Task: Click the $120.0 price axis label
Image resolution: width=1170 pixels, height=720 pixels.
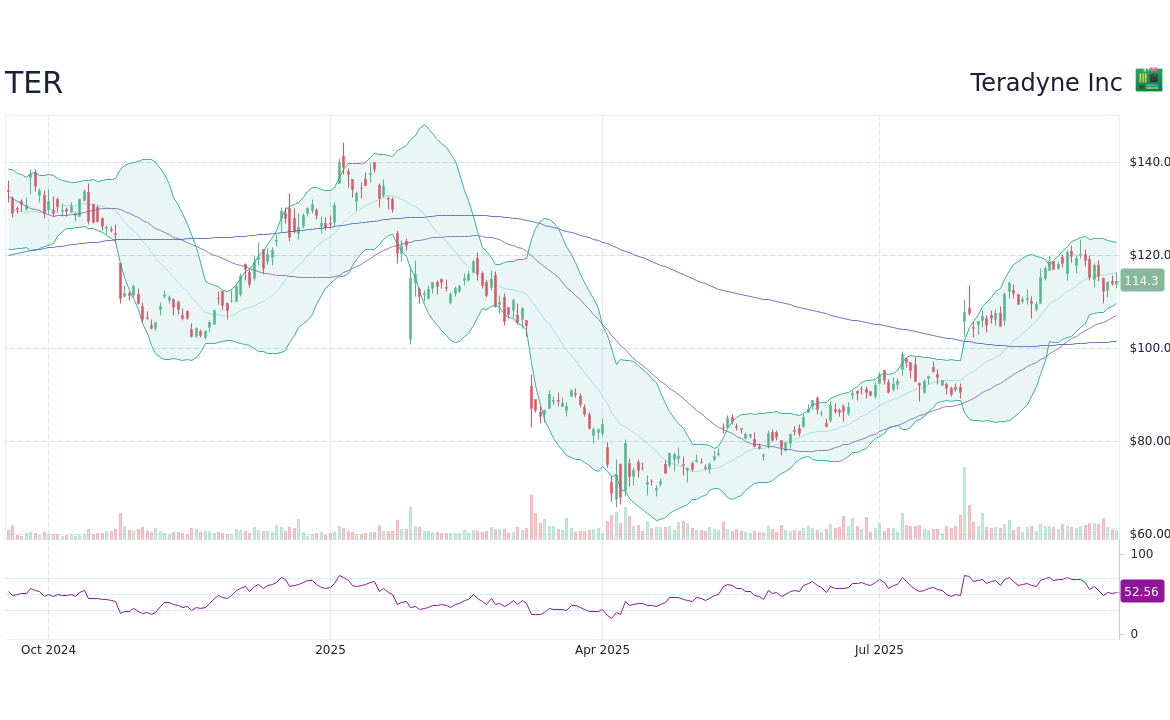Action: 1149,255
